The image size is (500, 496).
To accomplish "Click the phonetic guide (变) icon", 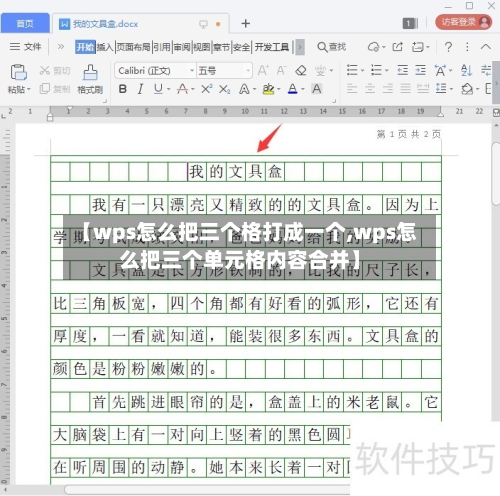I will click(320, 71).
